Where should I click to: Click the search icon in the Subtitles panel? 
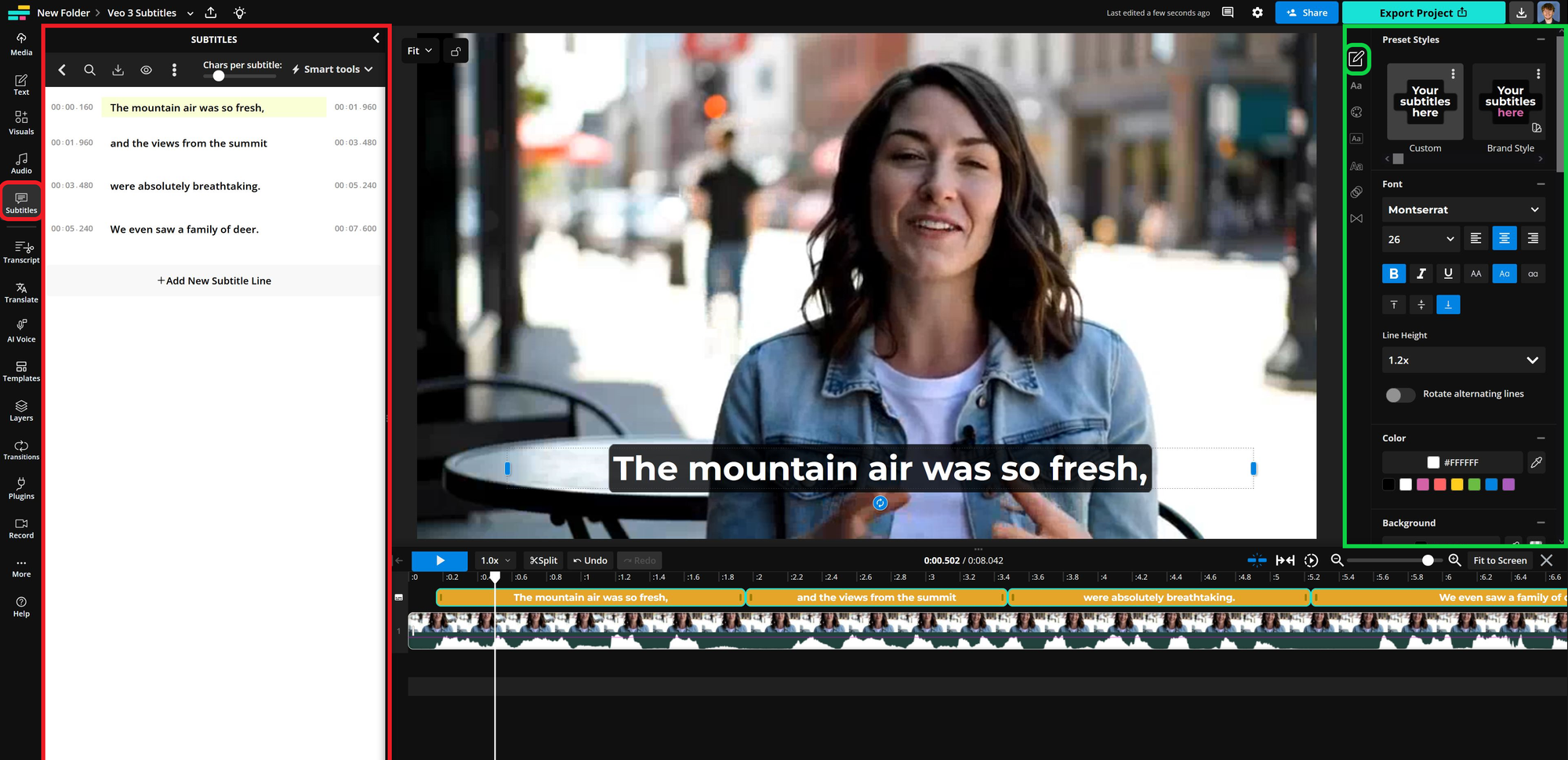tap(89, 70)
